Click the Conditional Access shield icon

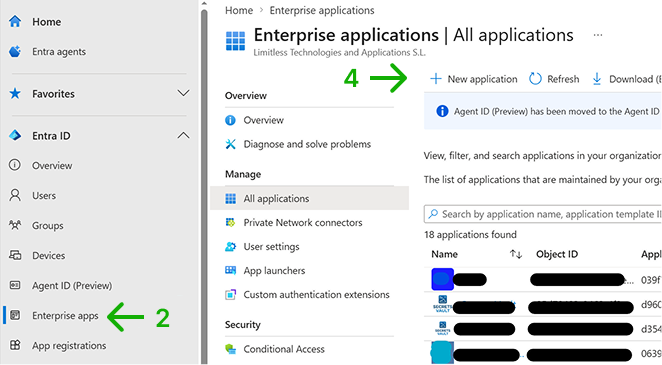[231, 349]
